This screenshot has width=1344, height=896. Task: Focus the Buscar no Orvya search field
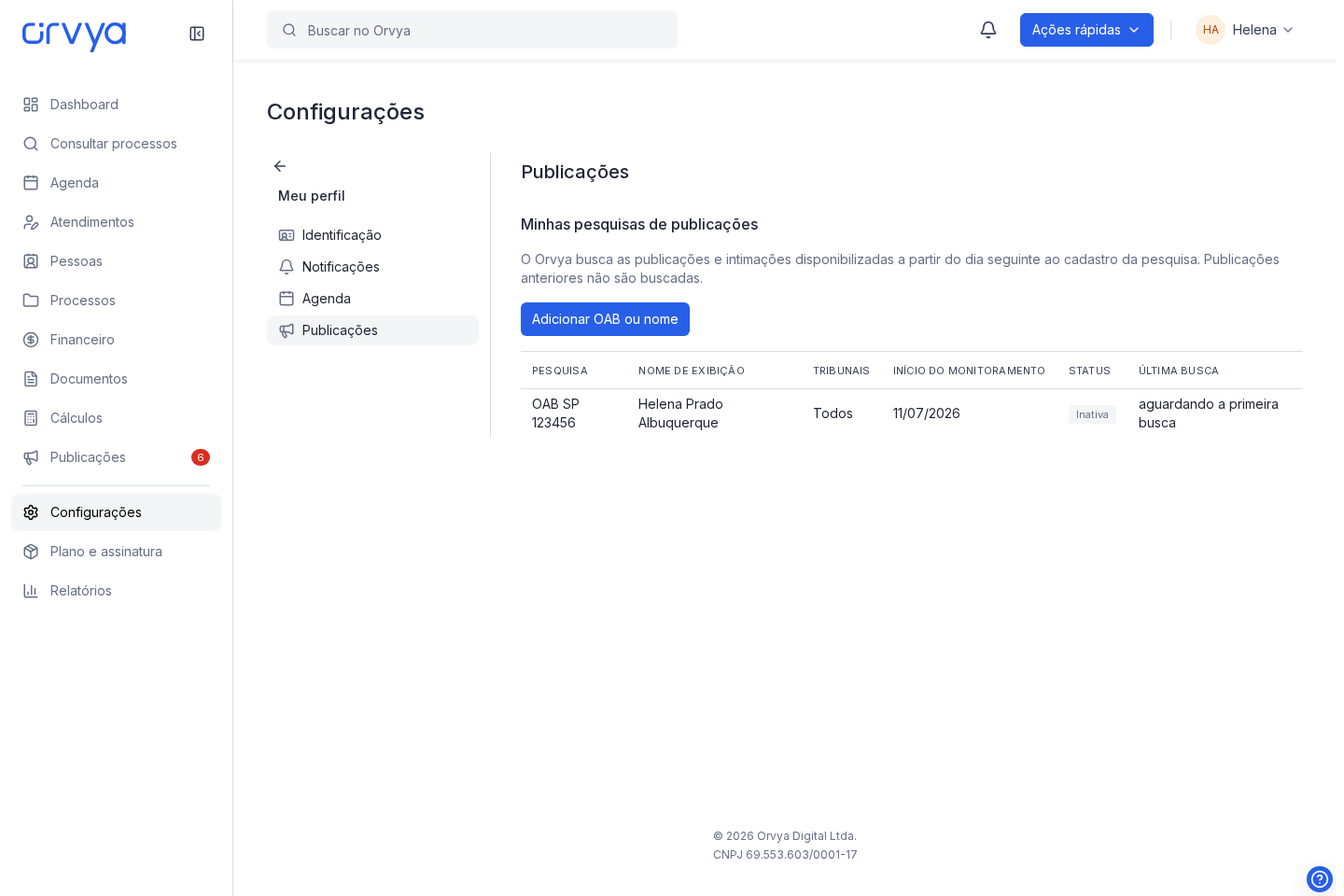472,30
